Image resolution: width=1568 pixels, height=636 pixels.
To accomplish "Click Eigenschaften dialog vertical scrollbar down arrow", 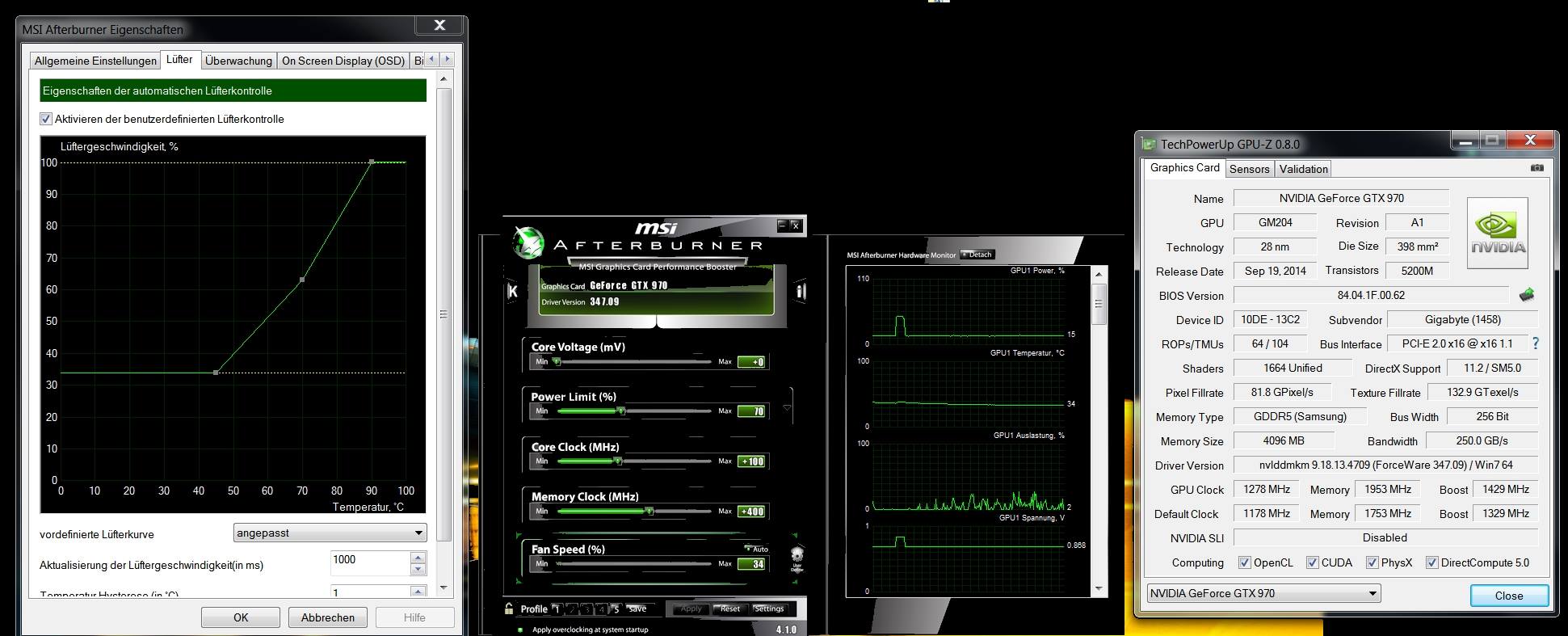I will click(443, 588).
